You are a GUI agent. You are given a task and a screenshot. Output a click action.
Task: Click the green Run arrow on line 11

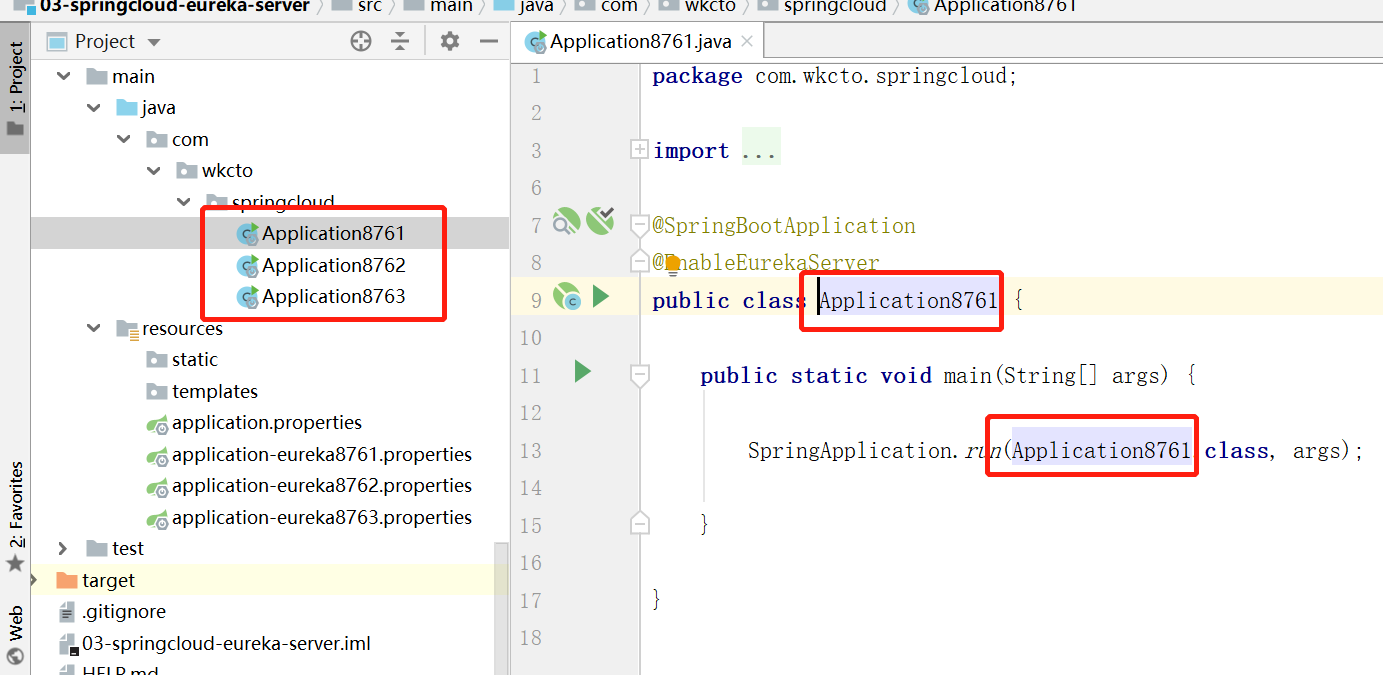coord(583,372)
